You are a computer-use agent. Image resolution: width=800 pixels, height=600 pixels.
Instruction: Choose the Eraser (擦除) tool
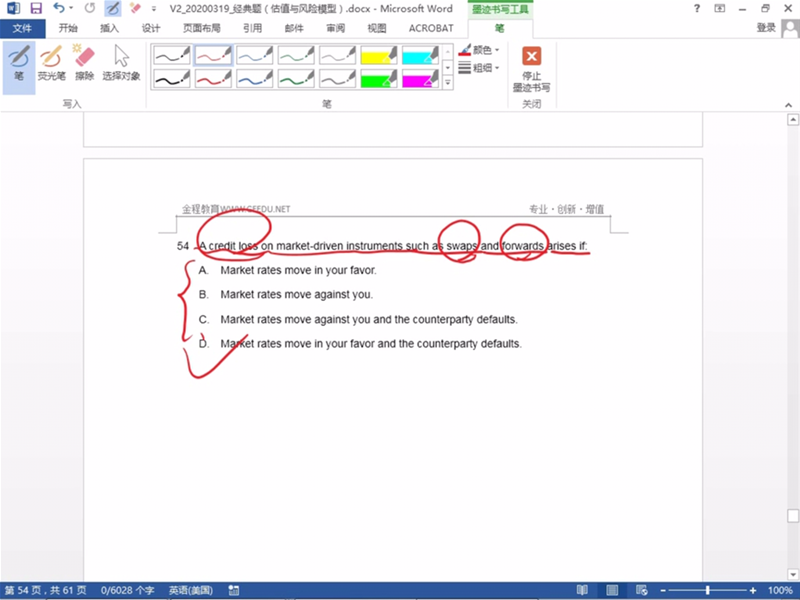[84, 62]
